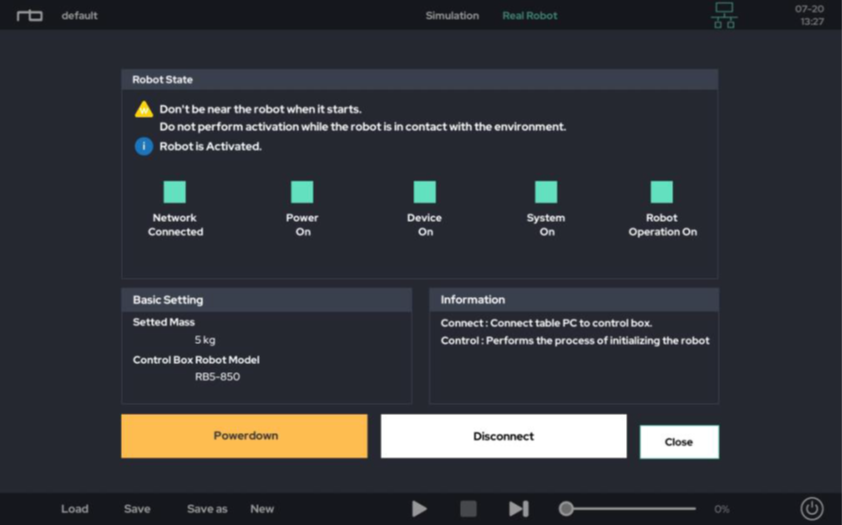Click the Disconnect button
The height and width of the screenshot is (525, 842).
pos(504,436)
